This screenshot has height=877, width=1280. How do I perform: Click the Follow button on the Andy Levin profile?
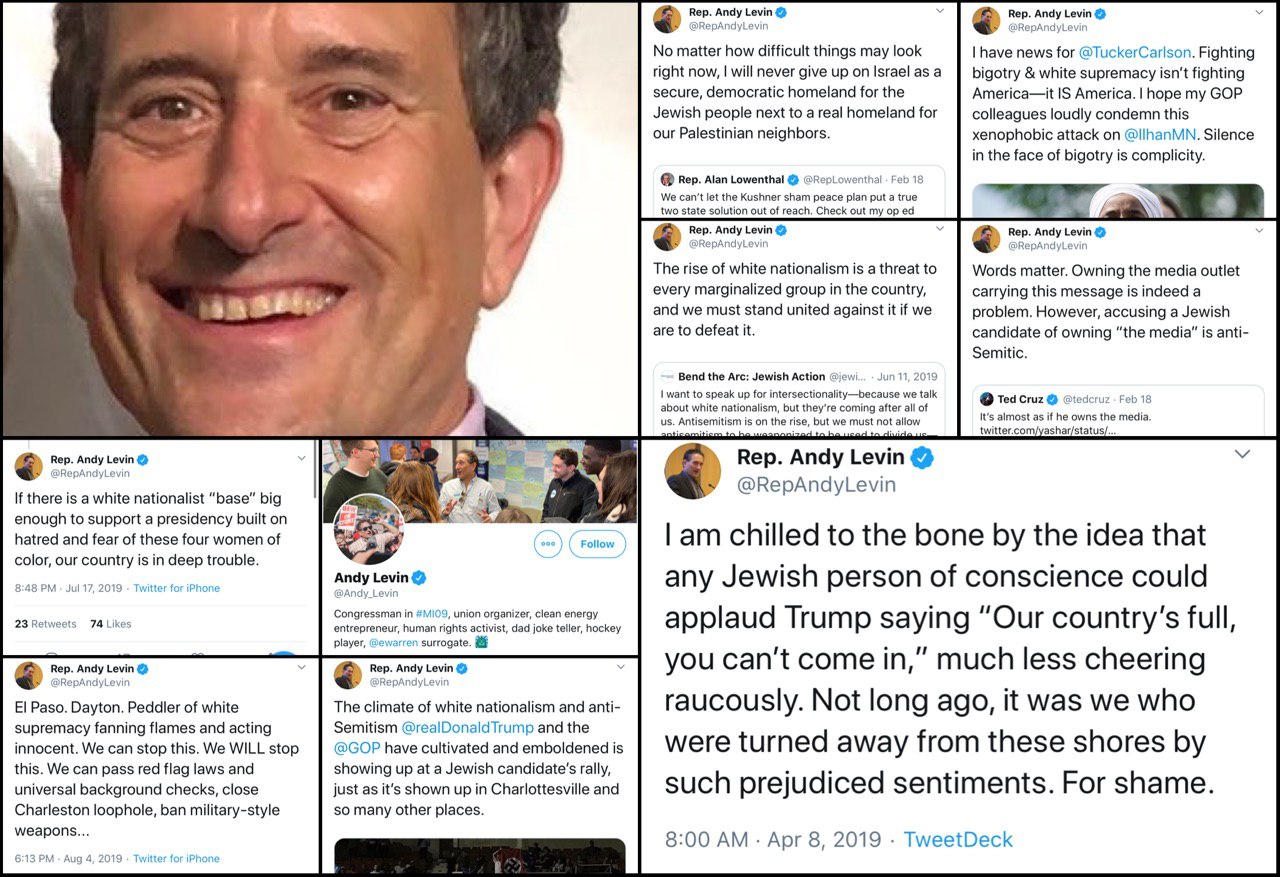click(x=597, y=544)
